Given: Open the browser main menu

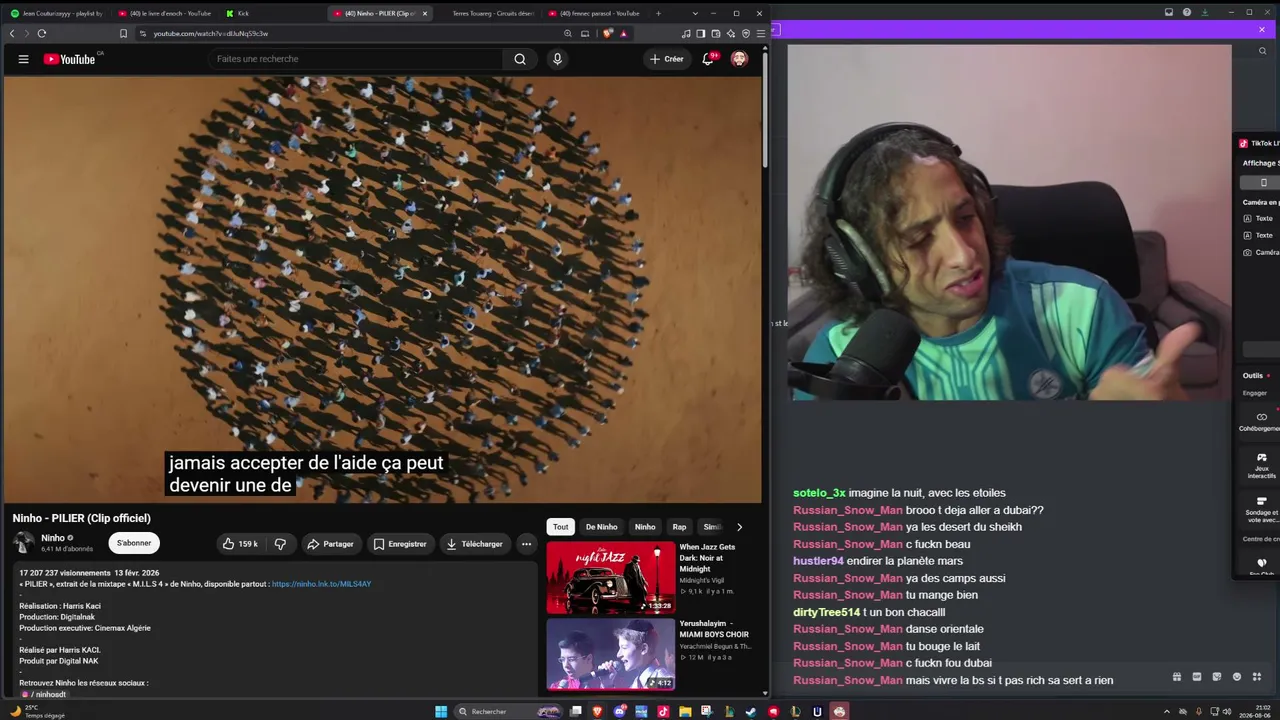Looking at the screenshot, I should pos(761,33).
